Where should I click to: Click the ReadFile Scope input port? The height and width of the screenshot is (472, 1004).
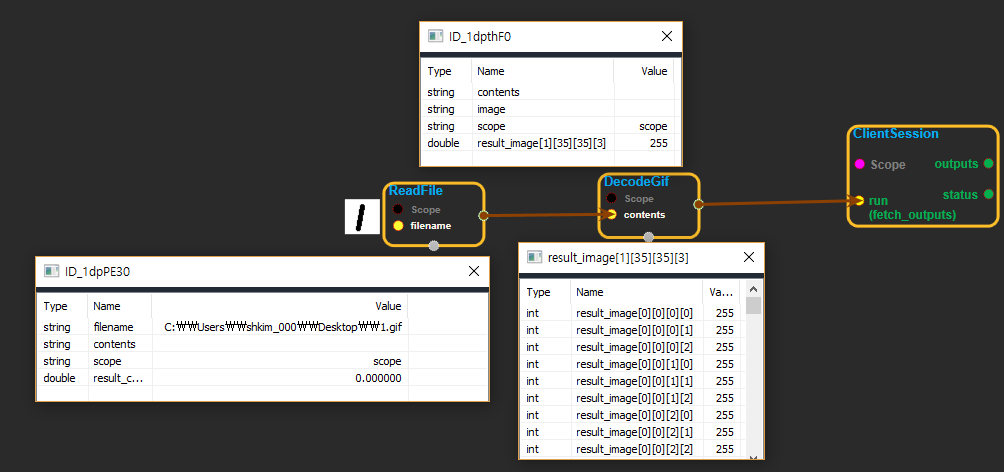pyautogui.click(x=398, y=209)
